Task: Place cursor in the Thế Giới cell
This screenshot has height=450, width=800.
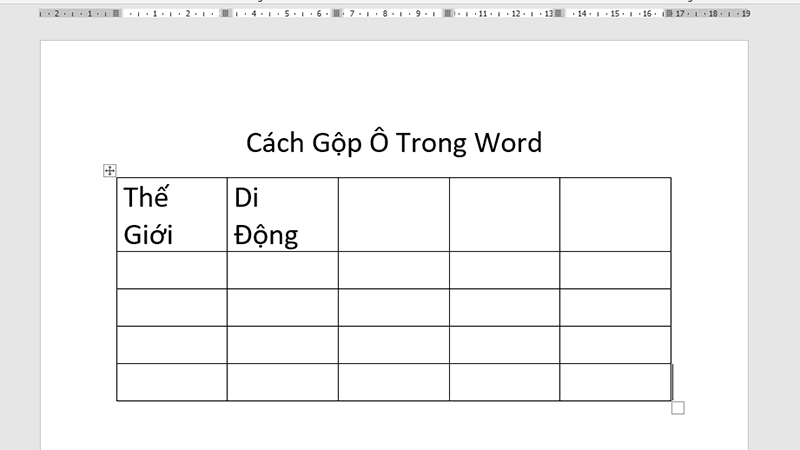Action: pyautogui.click(x=172, y=215)
